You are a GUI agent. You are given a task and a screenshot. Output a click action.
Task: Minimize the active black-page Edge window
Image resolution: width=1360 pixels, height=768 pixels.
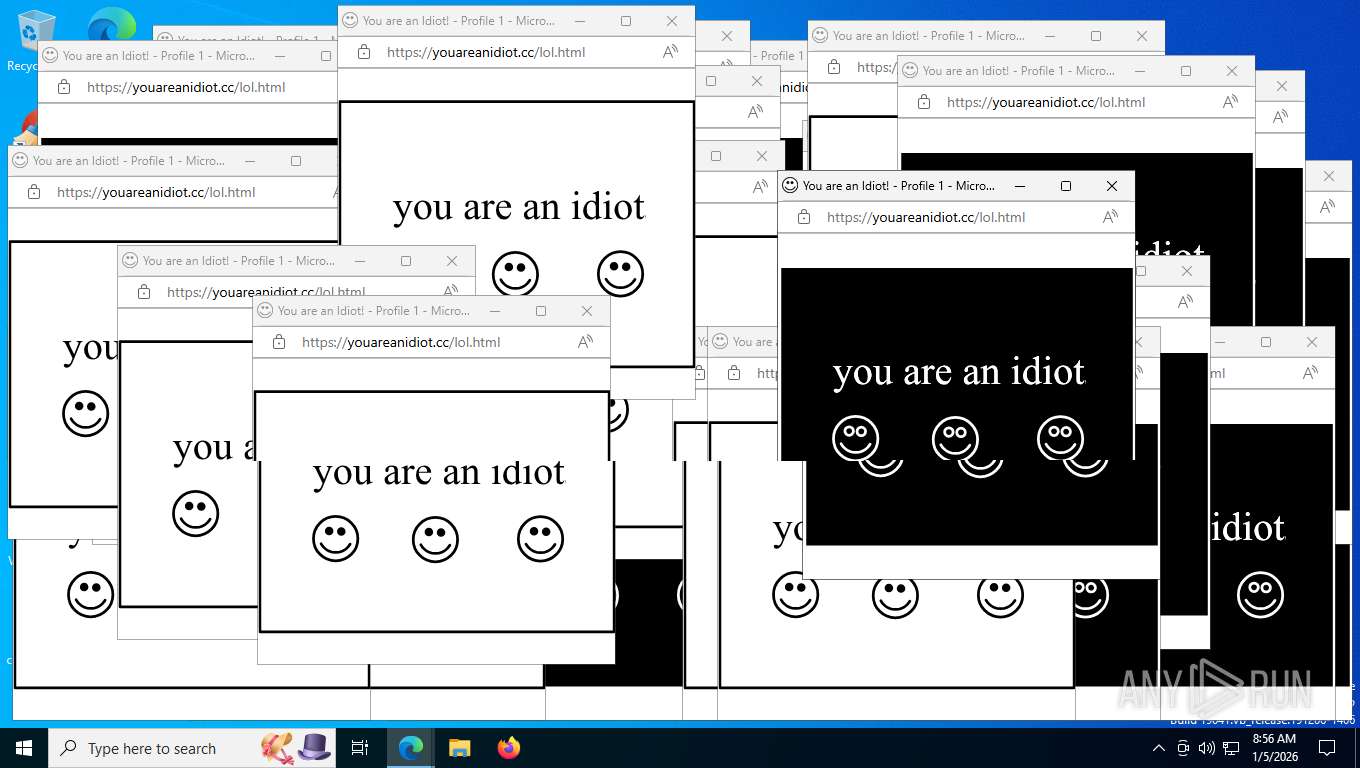point(1019,186)
